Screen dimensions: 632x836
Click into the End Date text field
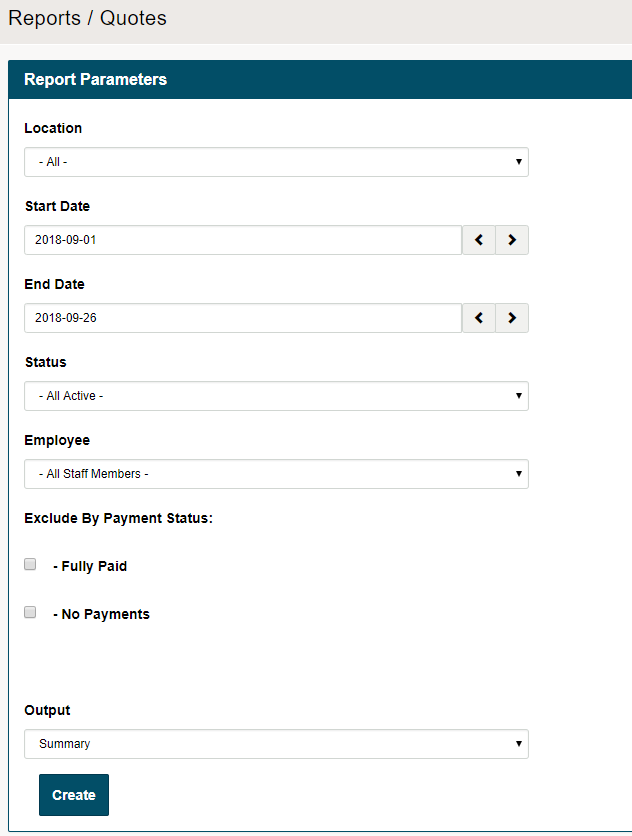pyautogui.click(x=242, y=318)
